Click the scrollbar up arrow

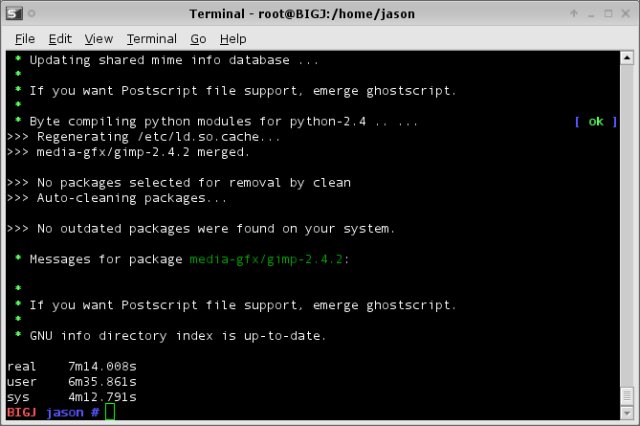pos(627,58)
